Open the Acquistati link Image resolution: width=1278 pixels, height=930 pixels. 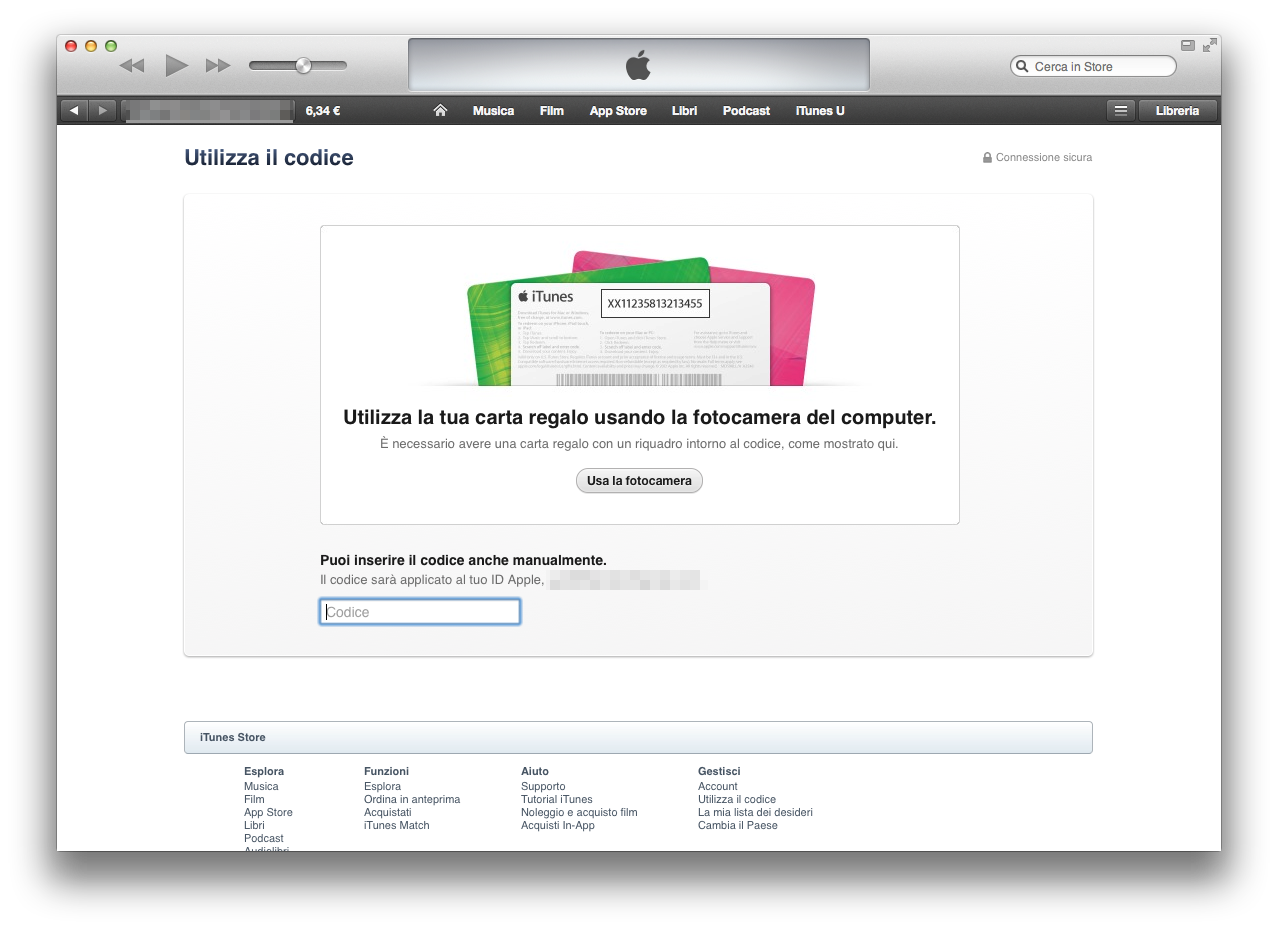tap(388, 812)
